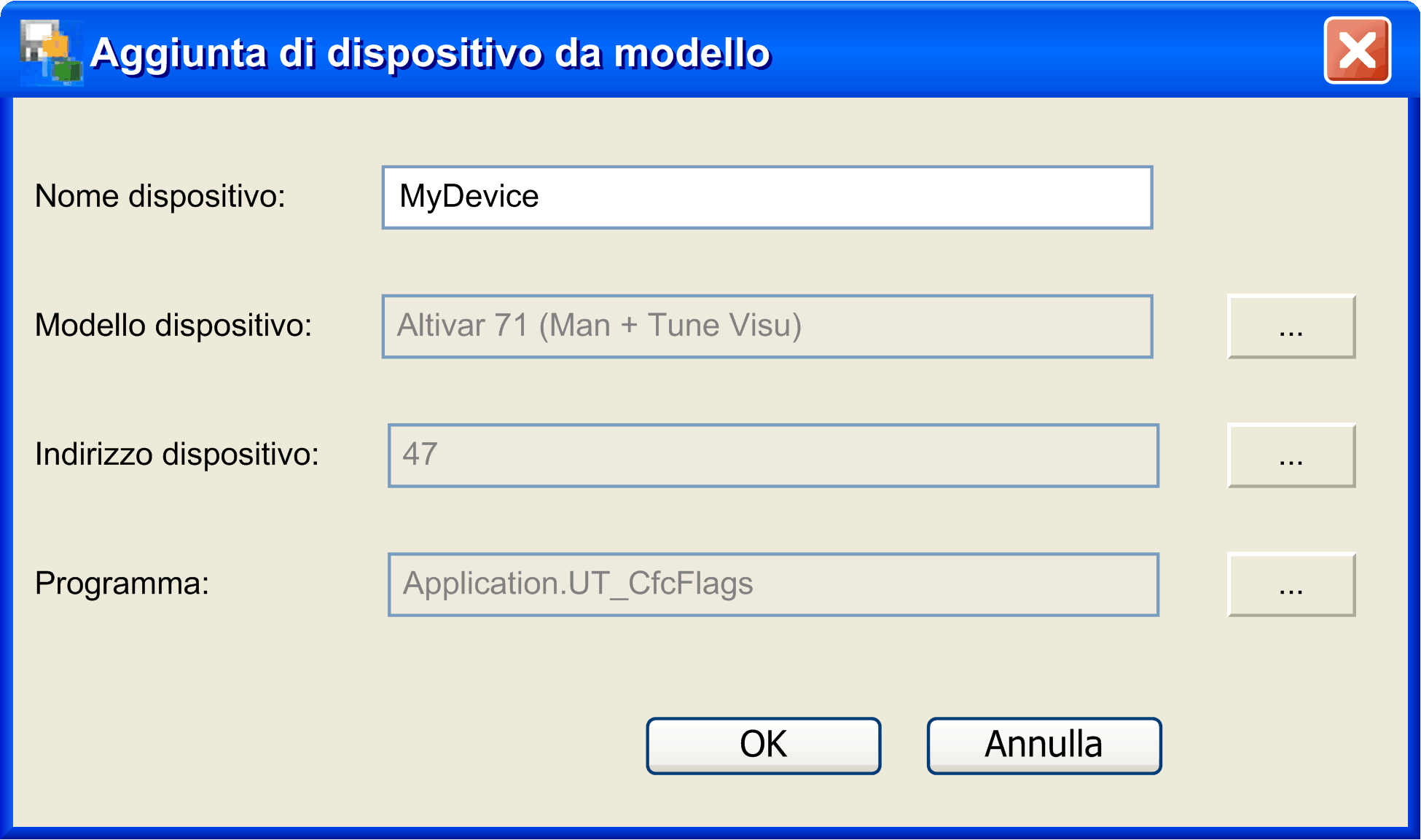1421x840 pixels.
Task: Click the 'Aggiunta di dispositivo da modello' title
Action: [430, 53]
